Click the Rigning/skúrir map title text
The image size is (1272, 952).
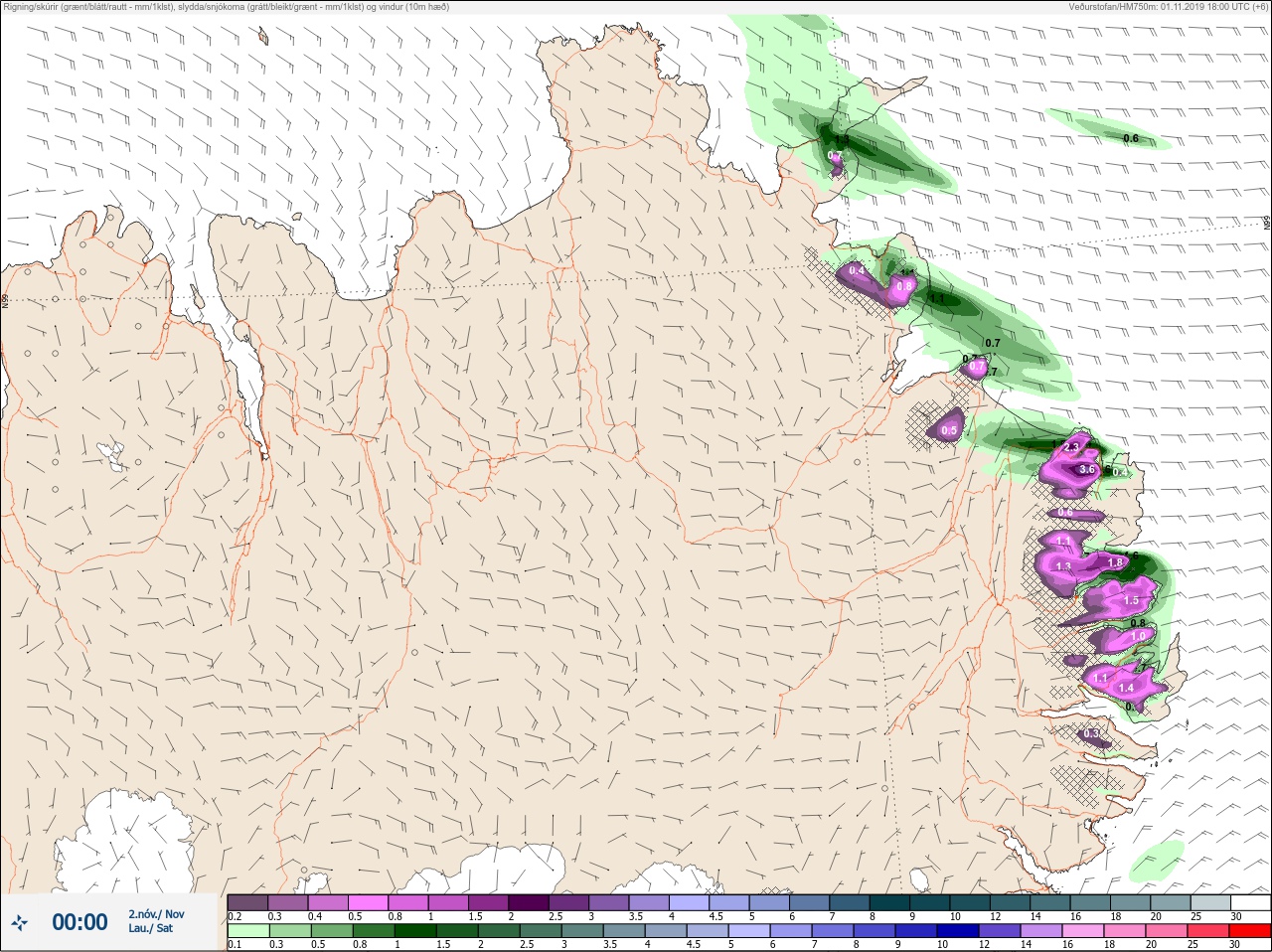click(x=227, y=7)
